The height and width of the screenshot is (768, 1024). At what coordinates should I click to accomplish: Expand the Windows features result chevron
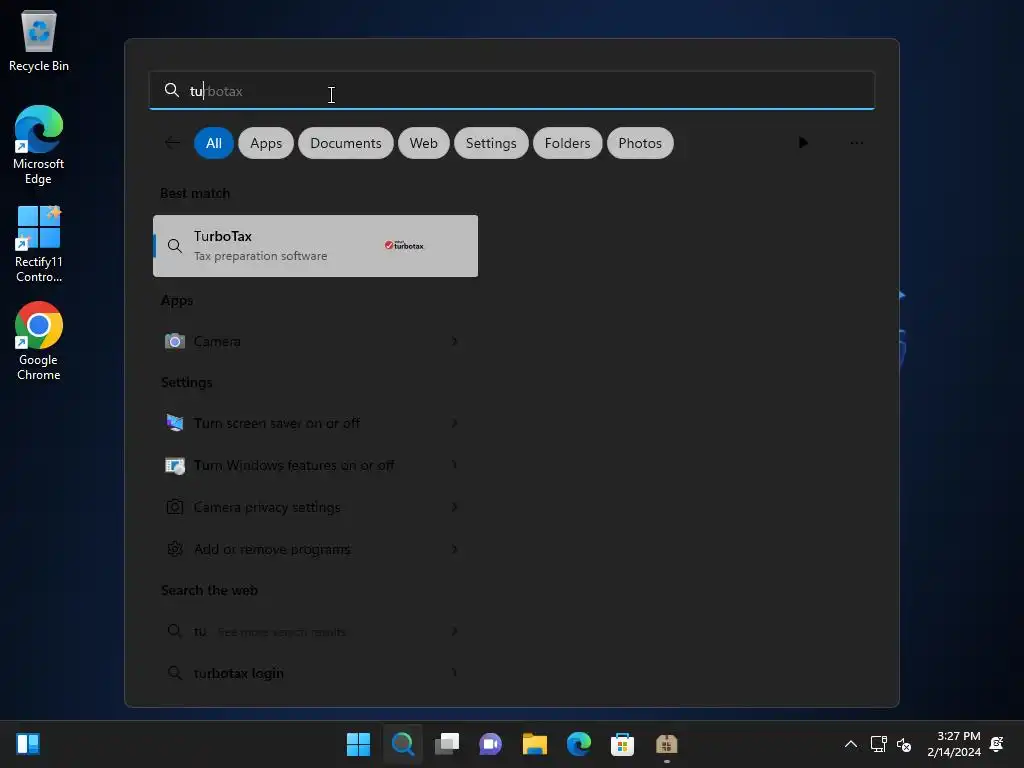pos(455,465)
